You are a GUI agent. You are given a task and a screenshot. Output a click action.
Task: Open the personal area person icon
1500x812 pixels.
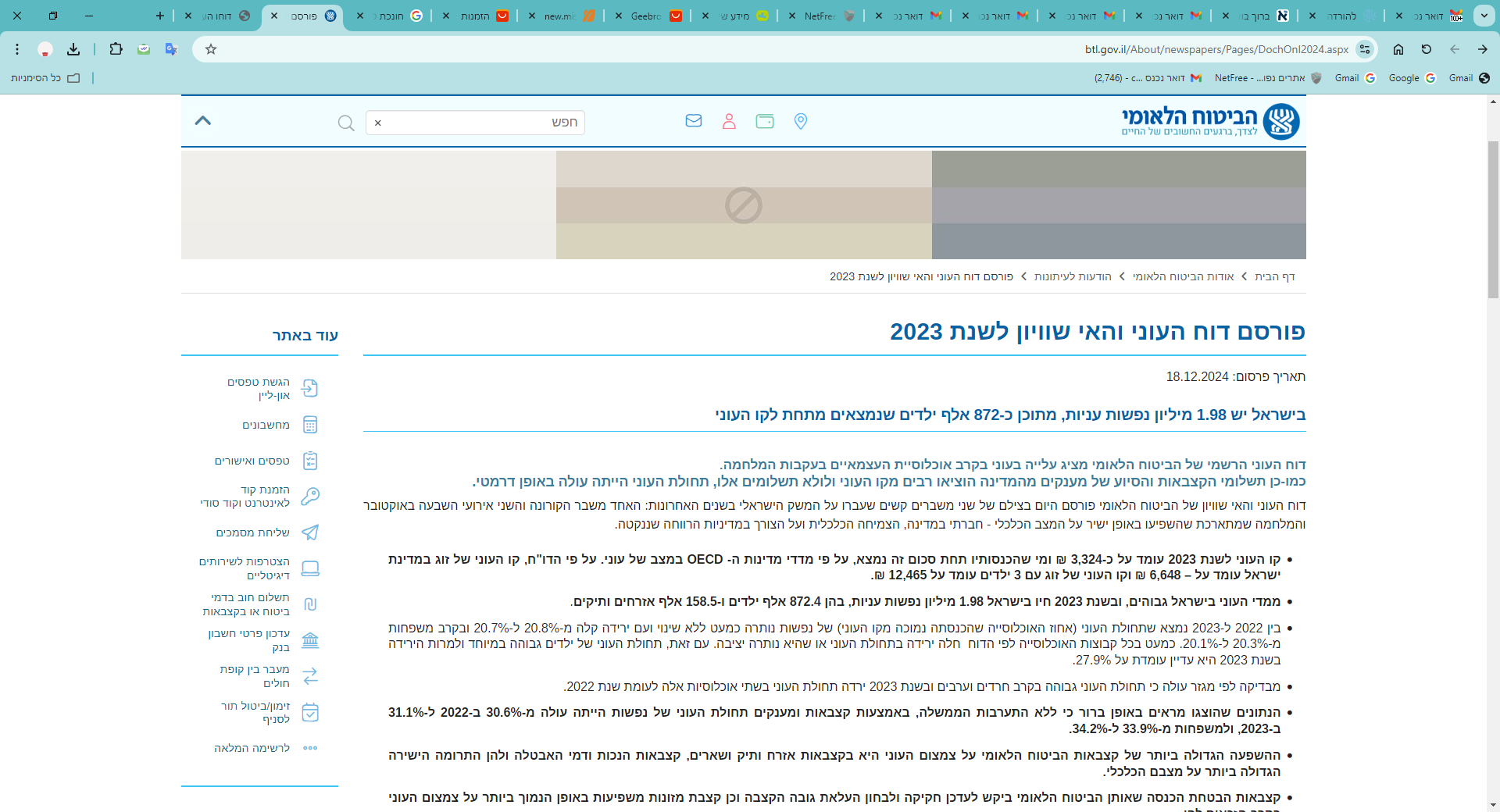[x=730, y=121]
